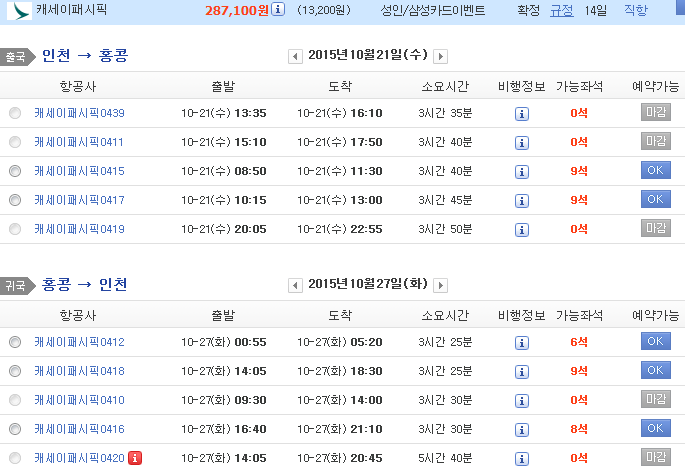
Task: Open 캐세이패시픽0411 flight link
Action: pyautogui.click(x=79, y=142)
